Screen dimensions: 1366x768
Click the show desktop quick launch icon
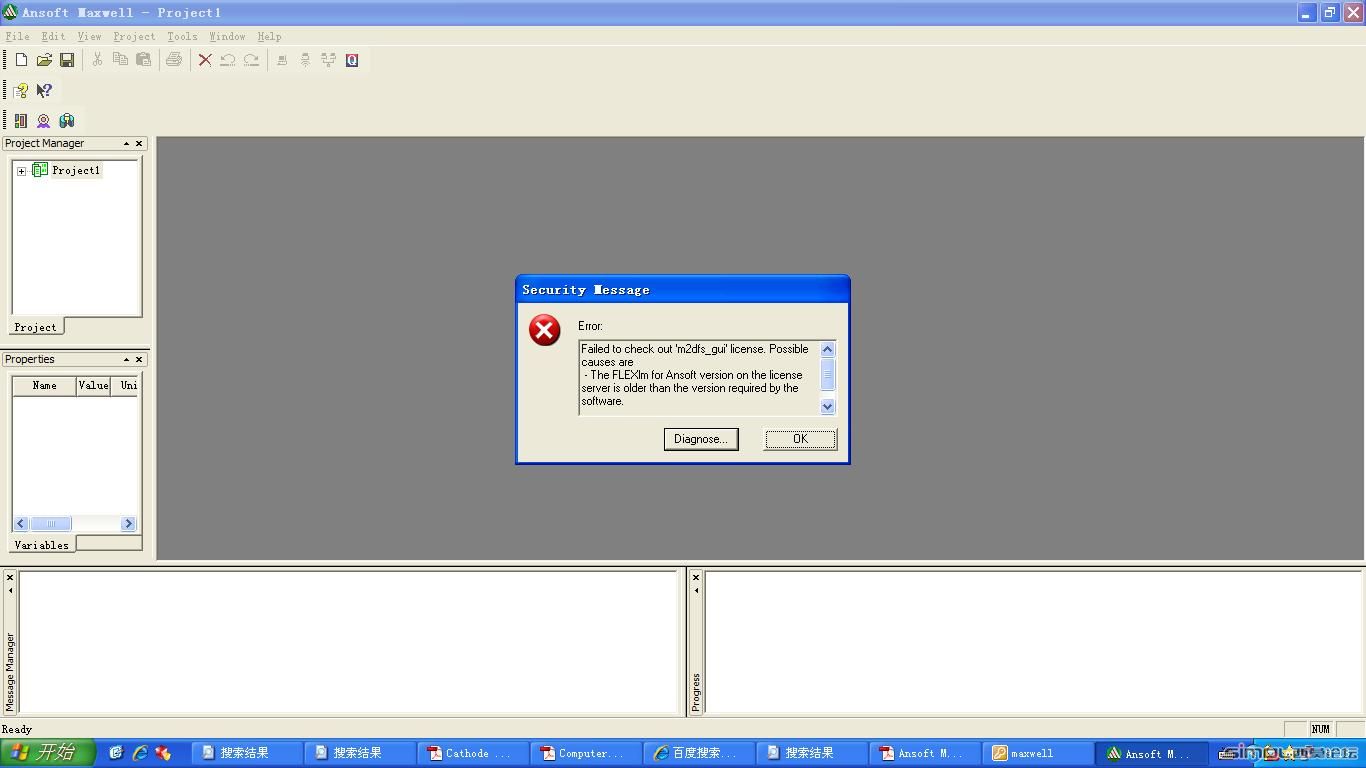pyautogui.click(x=116, y=753)
